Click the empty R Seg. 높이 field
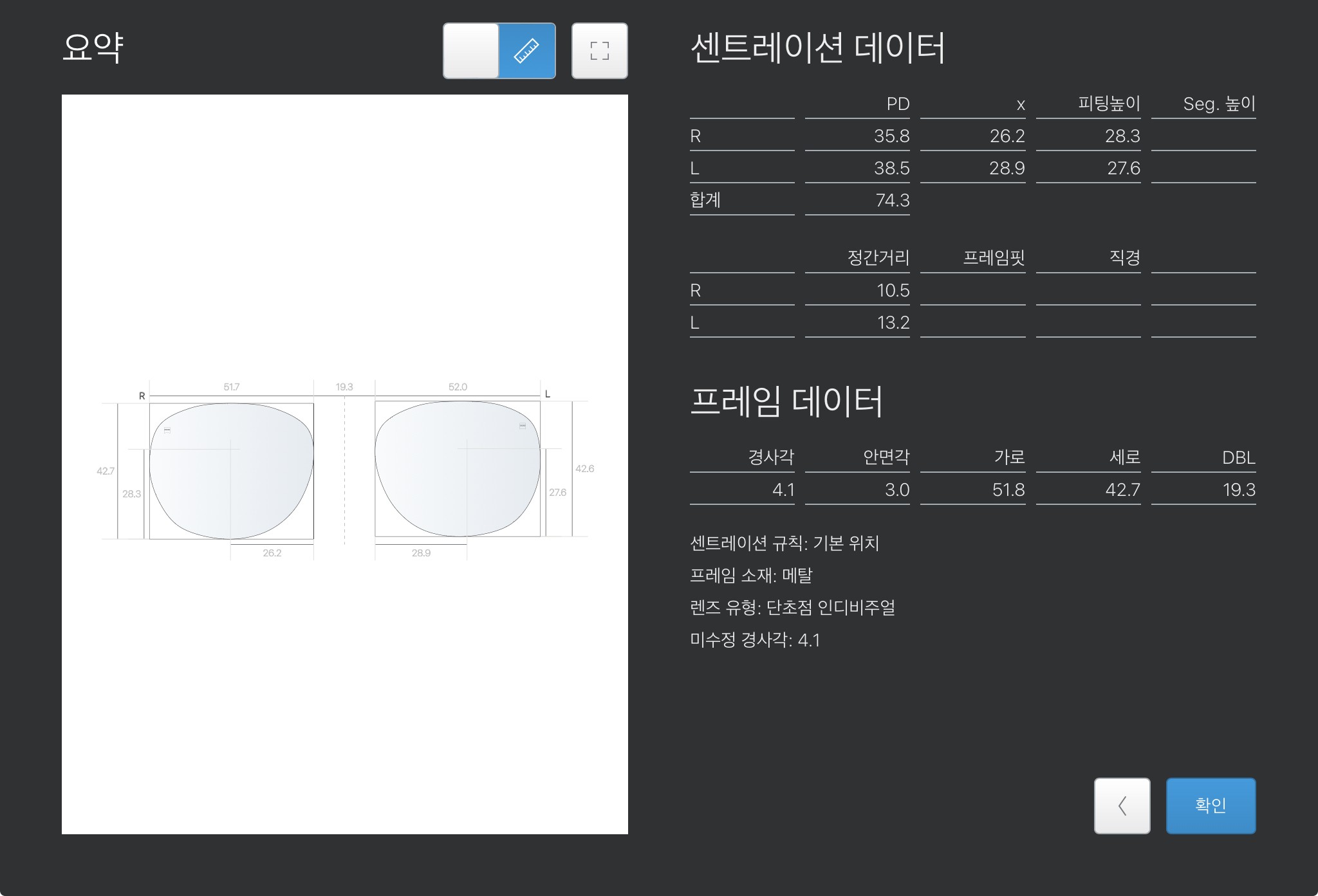1318x896 pixels. coord(1203,136)
